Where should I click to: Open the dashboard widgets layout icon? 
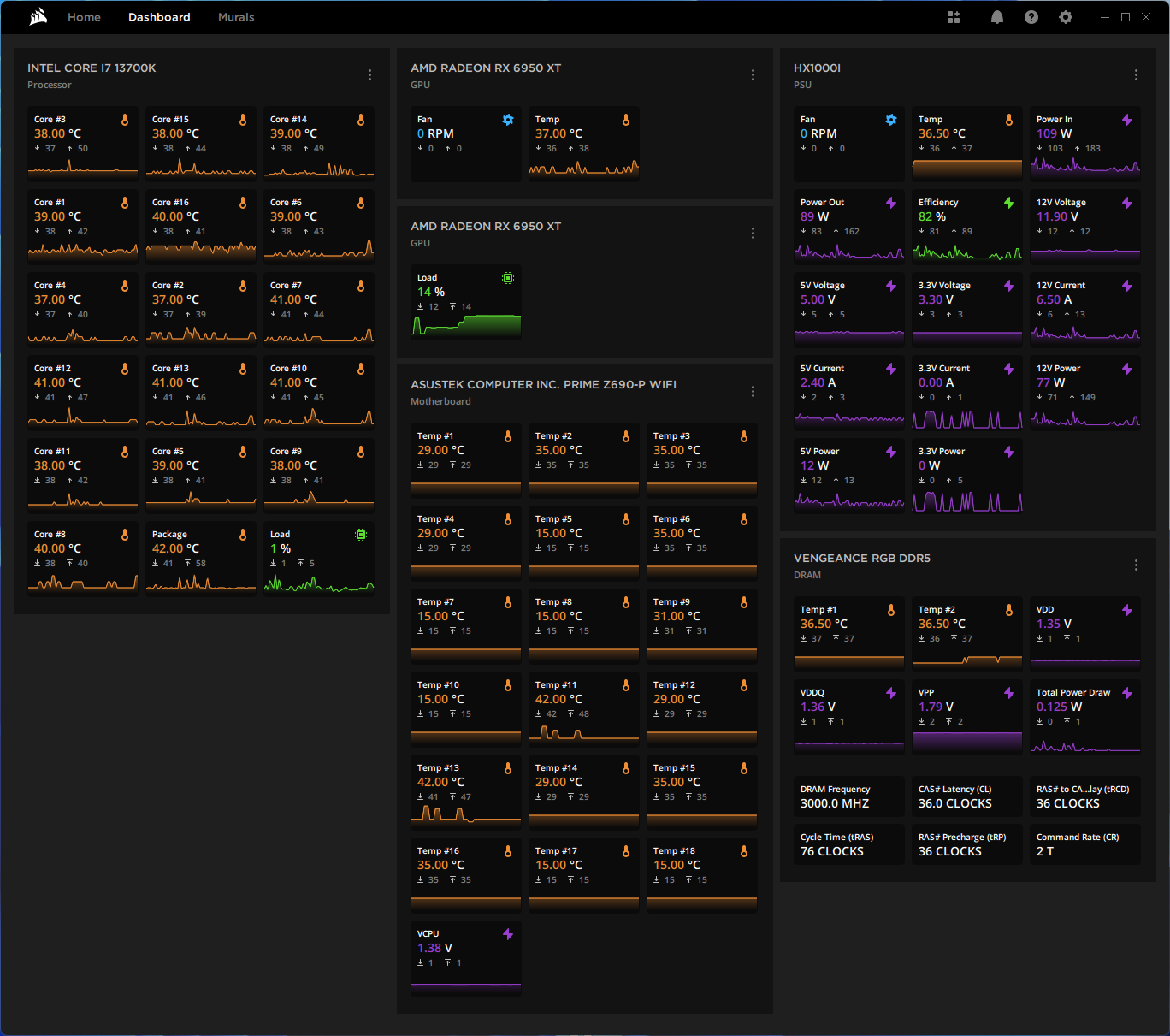(954, 17)
